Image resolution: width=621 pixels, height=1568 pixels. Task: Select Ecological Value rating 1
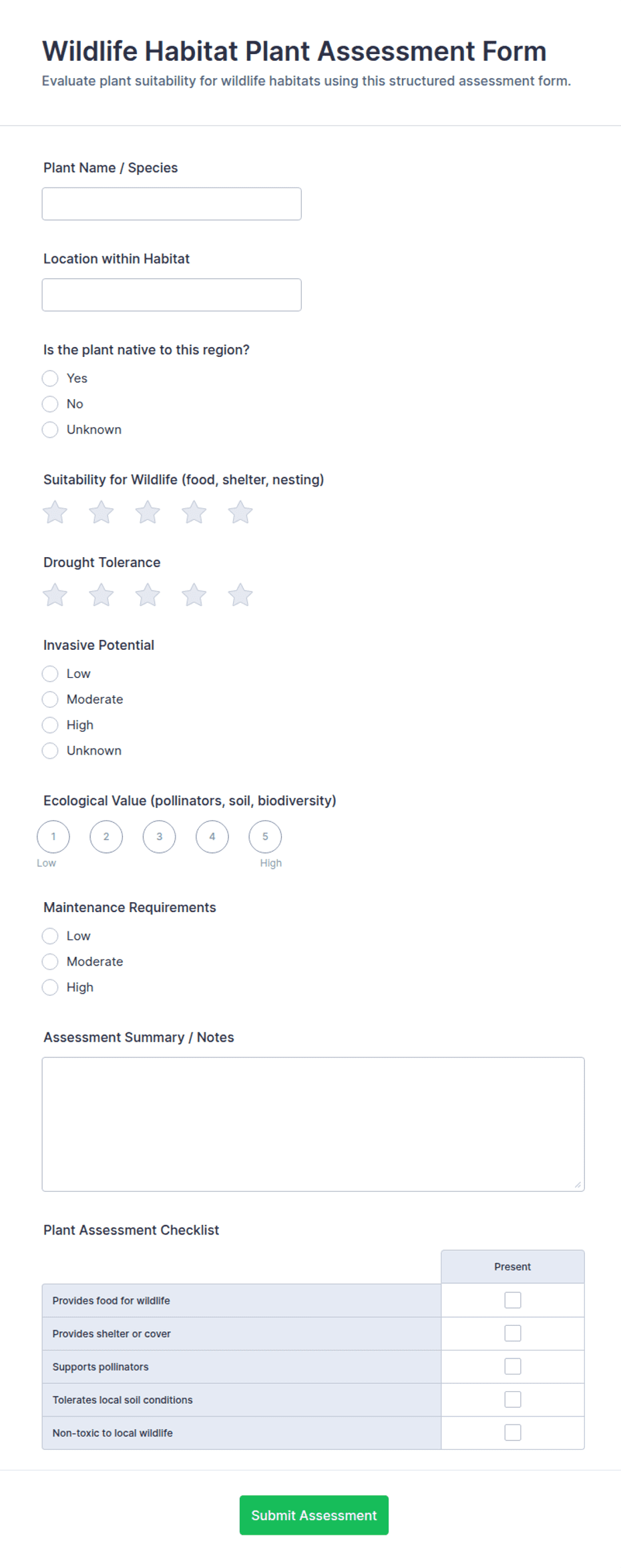[x=53, y=837]
